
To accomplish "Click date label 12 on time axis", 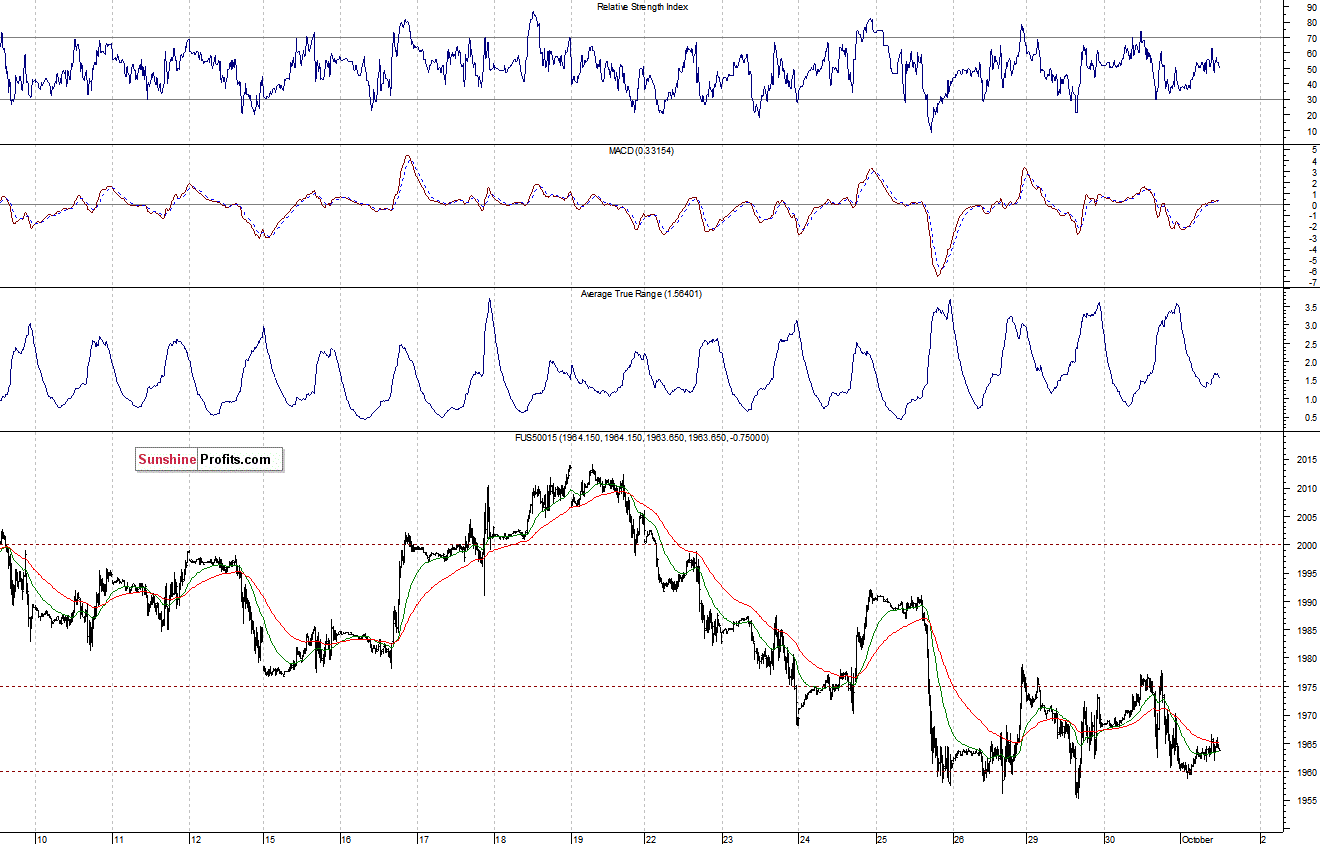I will pos(196,839).
